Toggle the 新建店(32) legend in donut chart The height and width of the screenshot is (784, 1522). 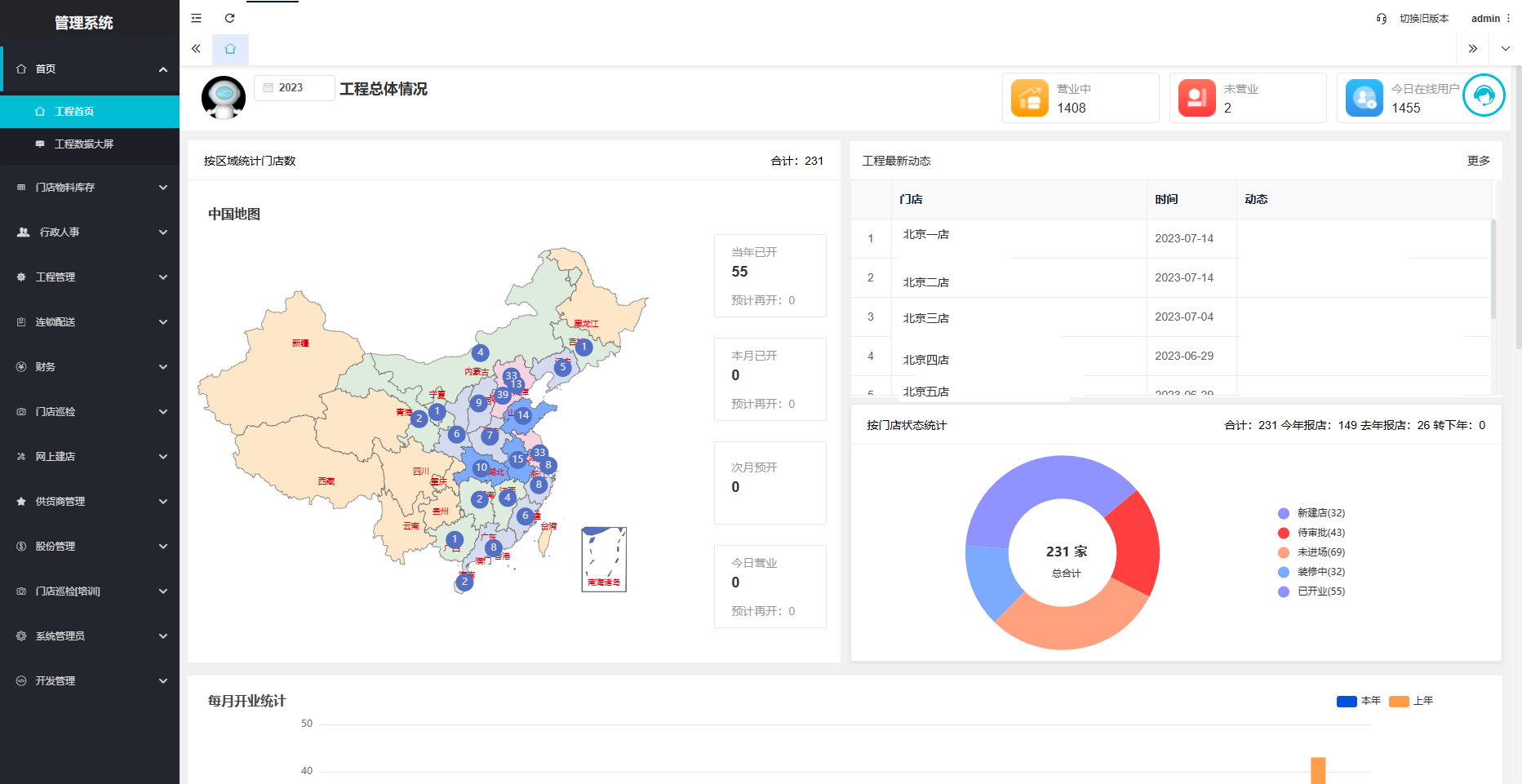pyautogui.click(x=1310, y=512)
